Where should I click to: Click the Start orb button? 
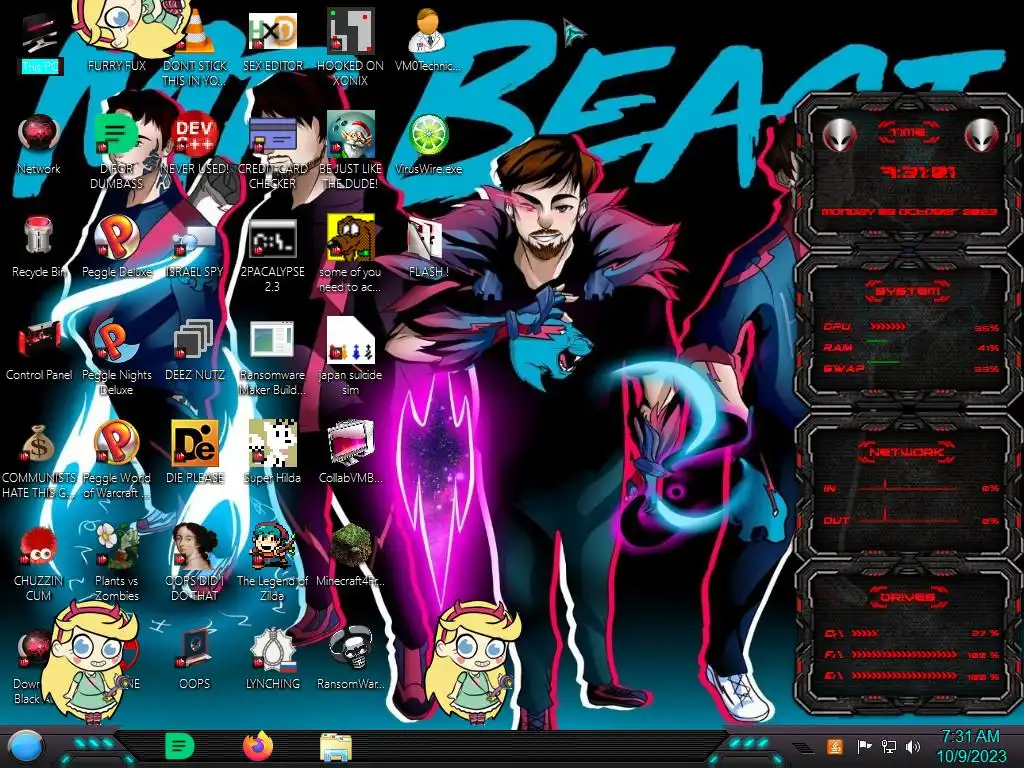point(25,747)
